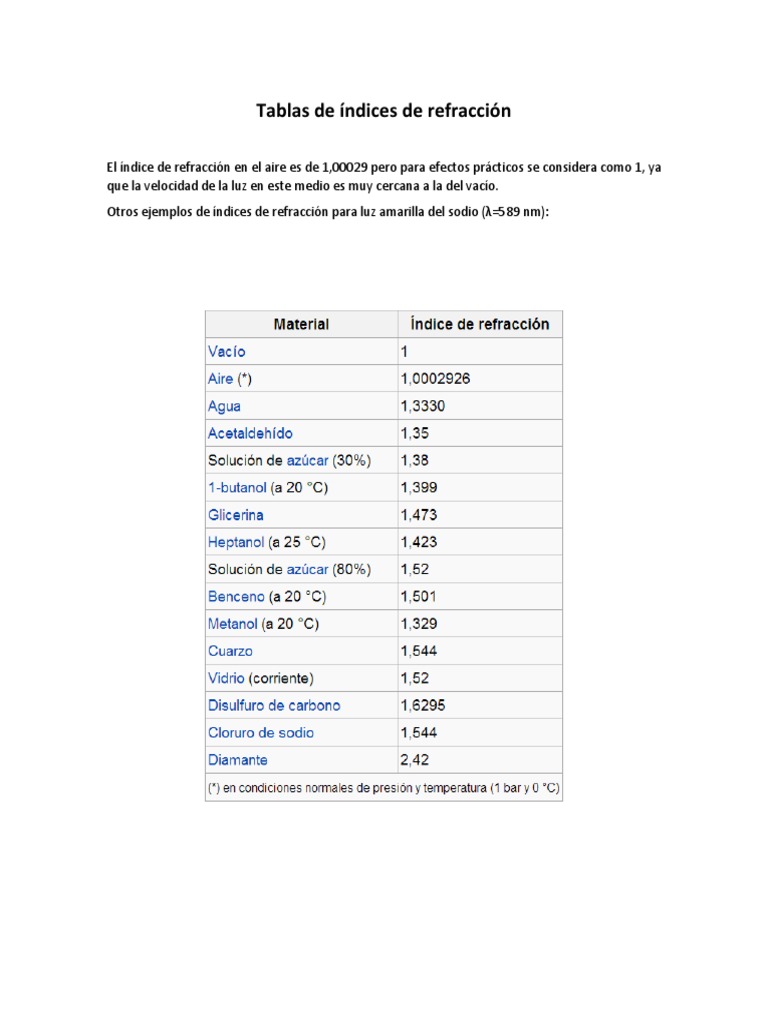The width and height of the screenshot is (768, 1024).
Task: Select the Material column header
Action: tap(301, 324)
